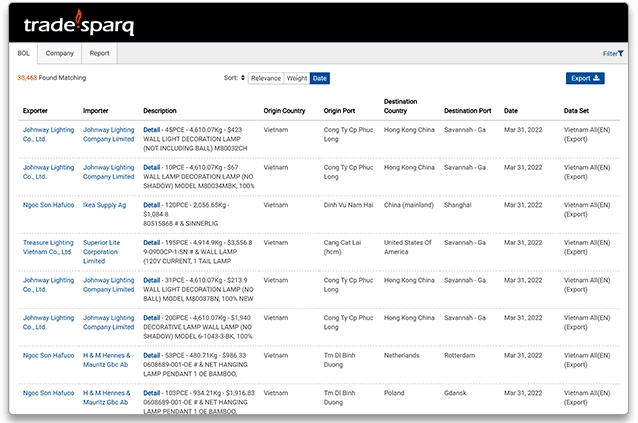
Task: Click the China (mainland) destination cell
Action: tap(409, 205)
